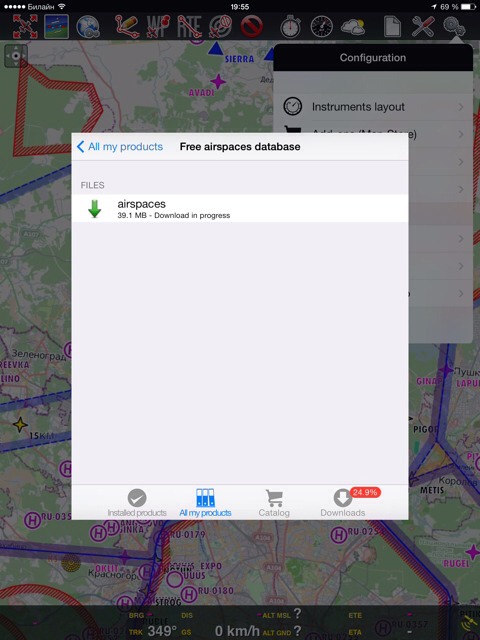This screenshot has width=480, height=640.
Task: Select the RTE route tool
Action: pyautogui.click(x=189, y=27)
